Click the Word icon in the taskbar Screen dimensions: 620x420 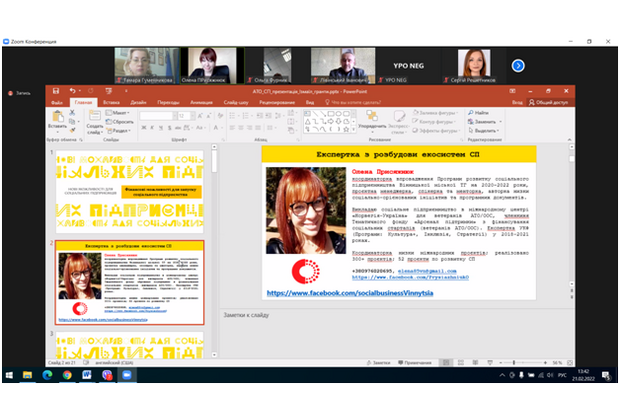87,374
